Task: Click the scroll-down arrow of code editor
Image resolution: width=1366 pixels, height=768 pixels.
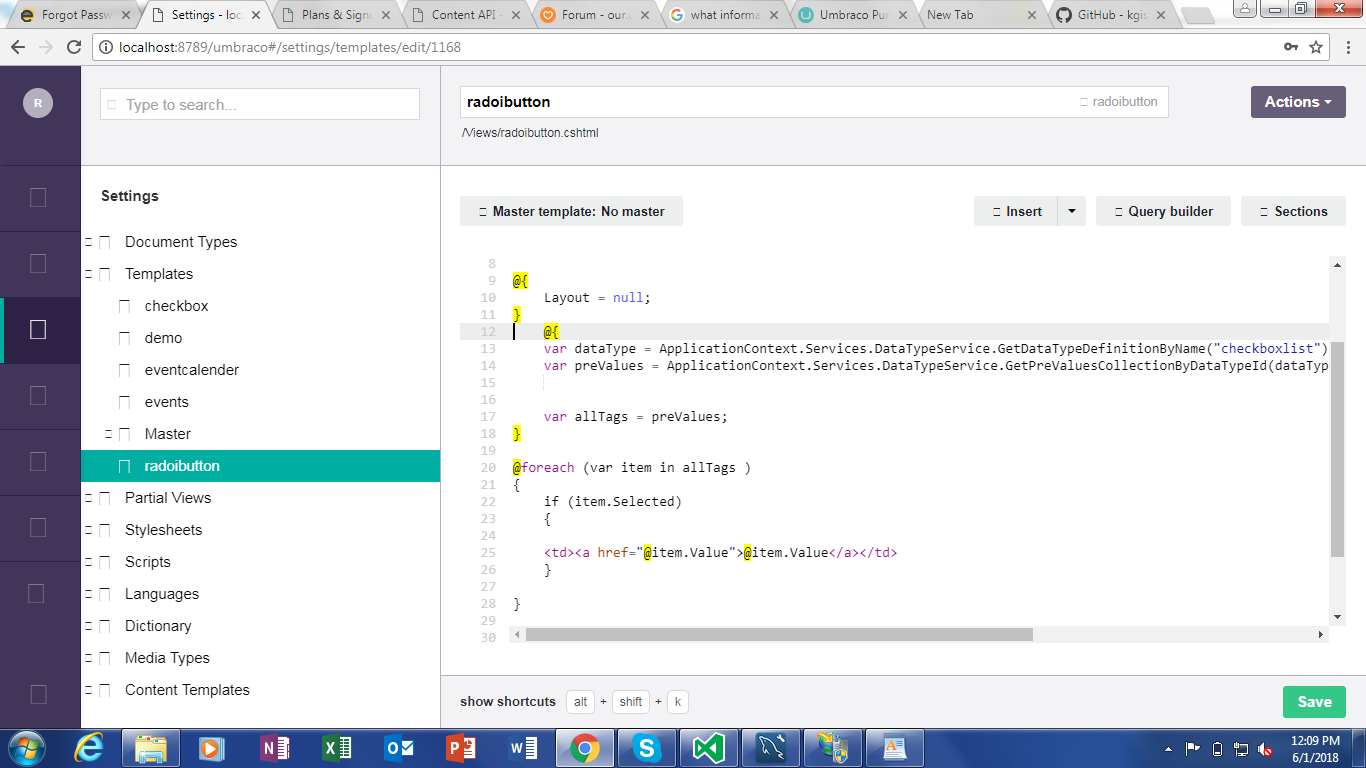Action: coord(1337,618)
